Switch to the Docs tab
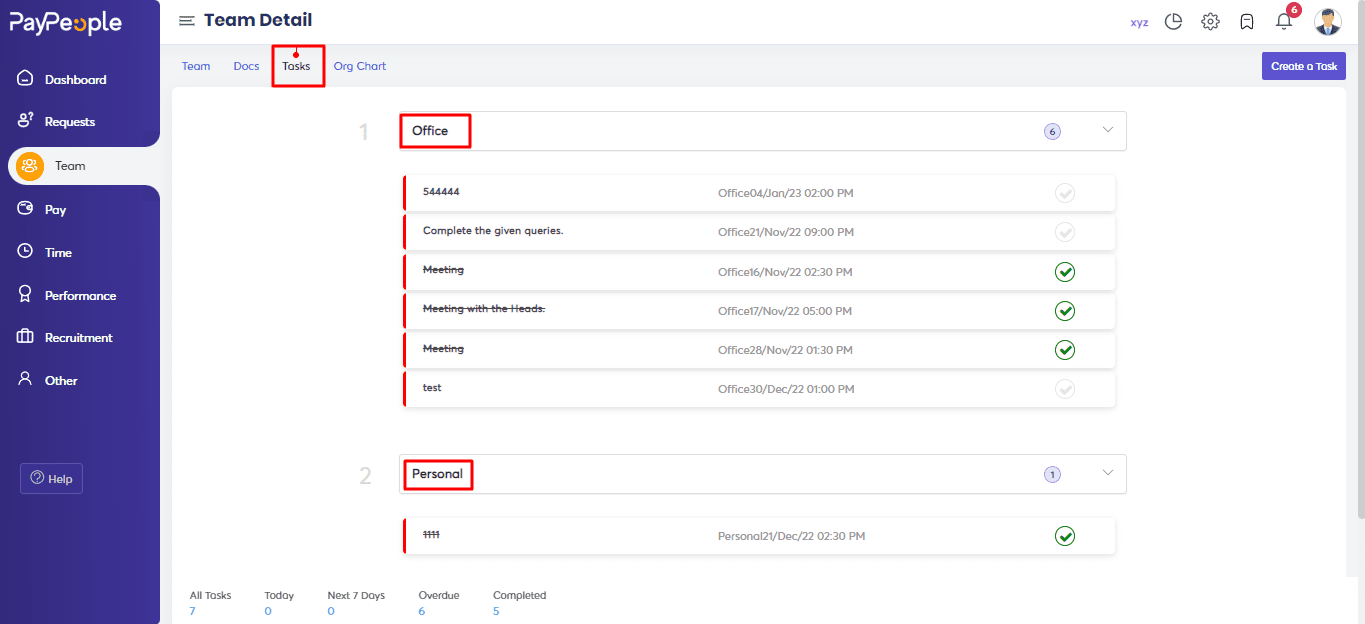This screenshot has width=1365, height=624. [x=246, y=66]
